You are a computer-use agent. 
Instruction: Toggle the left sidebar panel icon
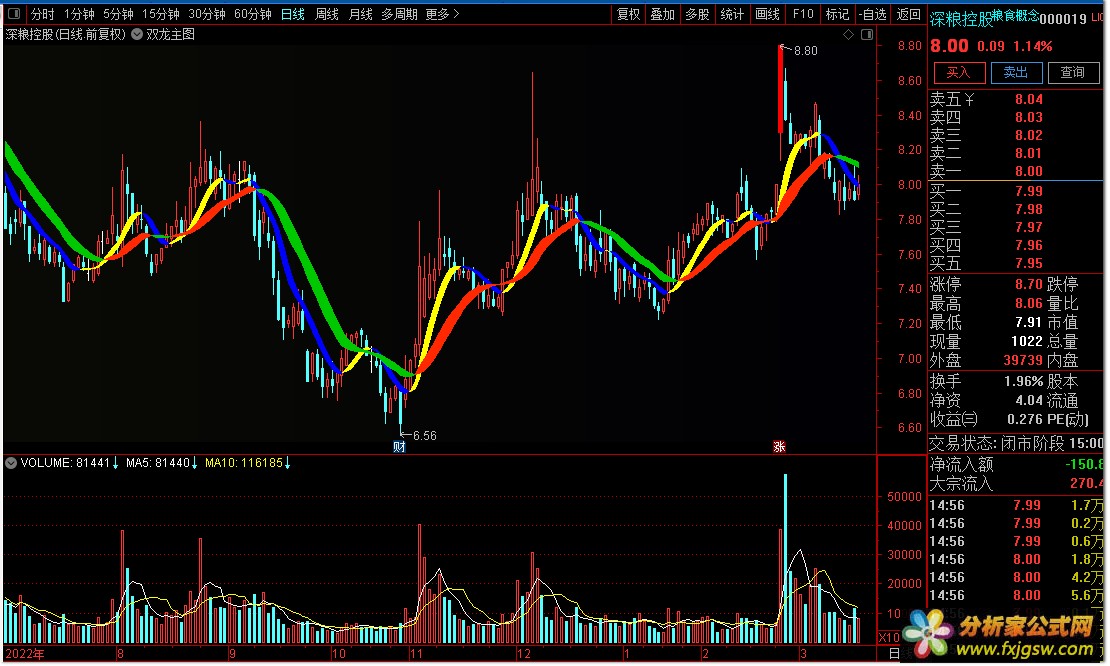[13, 13]
